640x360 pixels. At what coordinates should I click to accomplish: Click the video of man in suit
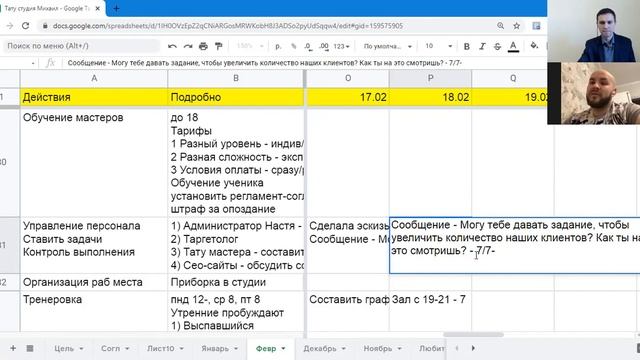click(593, 31)
